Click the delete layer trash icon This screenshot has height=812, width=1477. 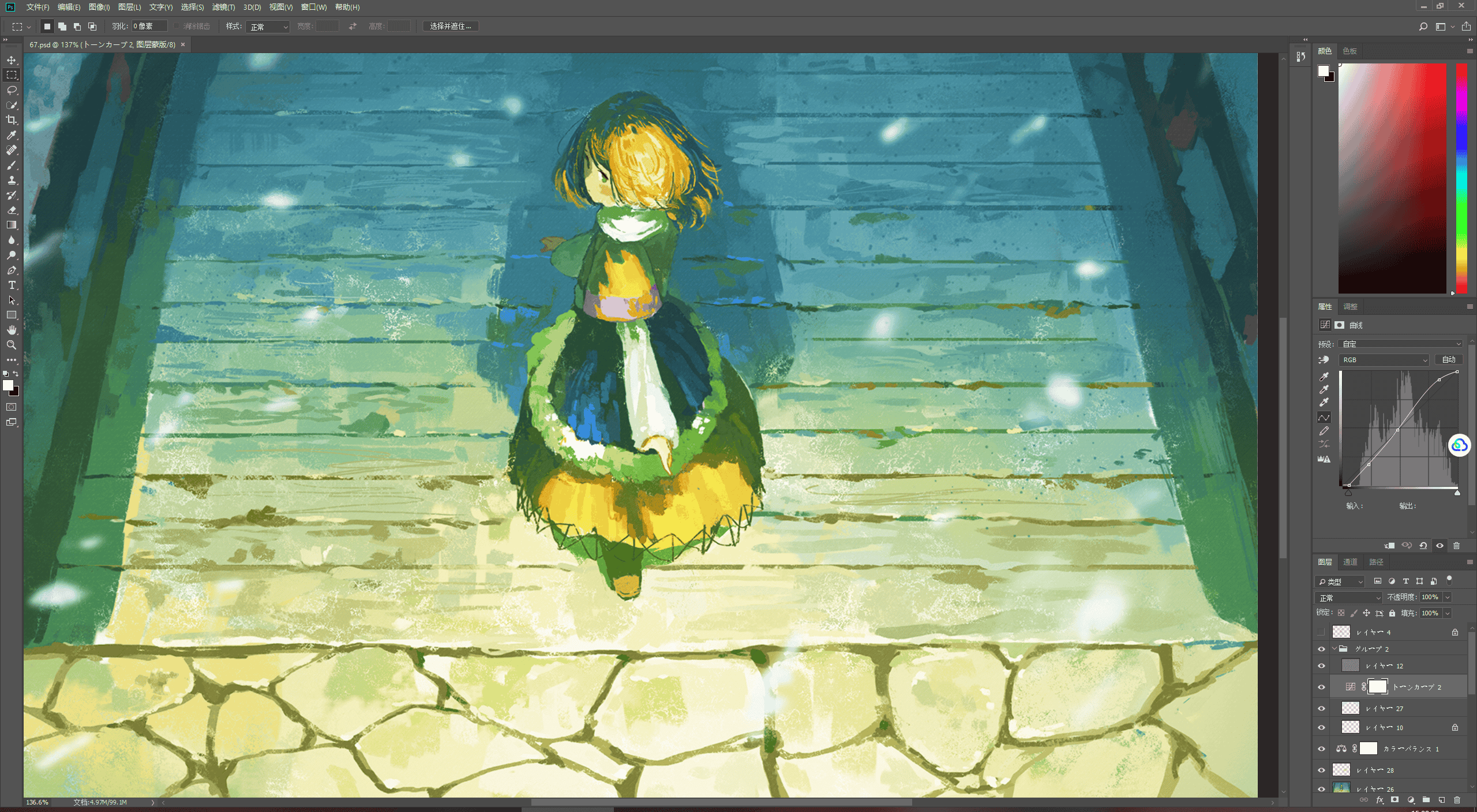pyautogui.click(x=1457, y=800)
